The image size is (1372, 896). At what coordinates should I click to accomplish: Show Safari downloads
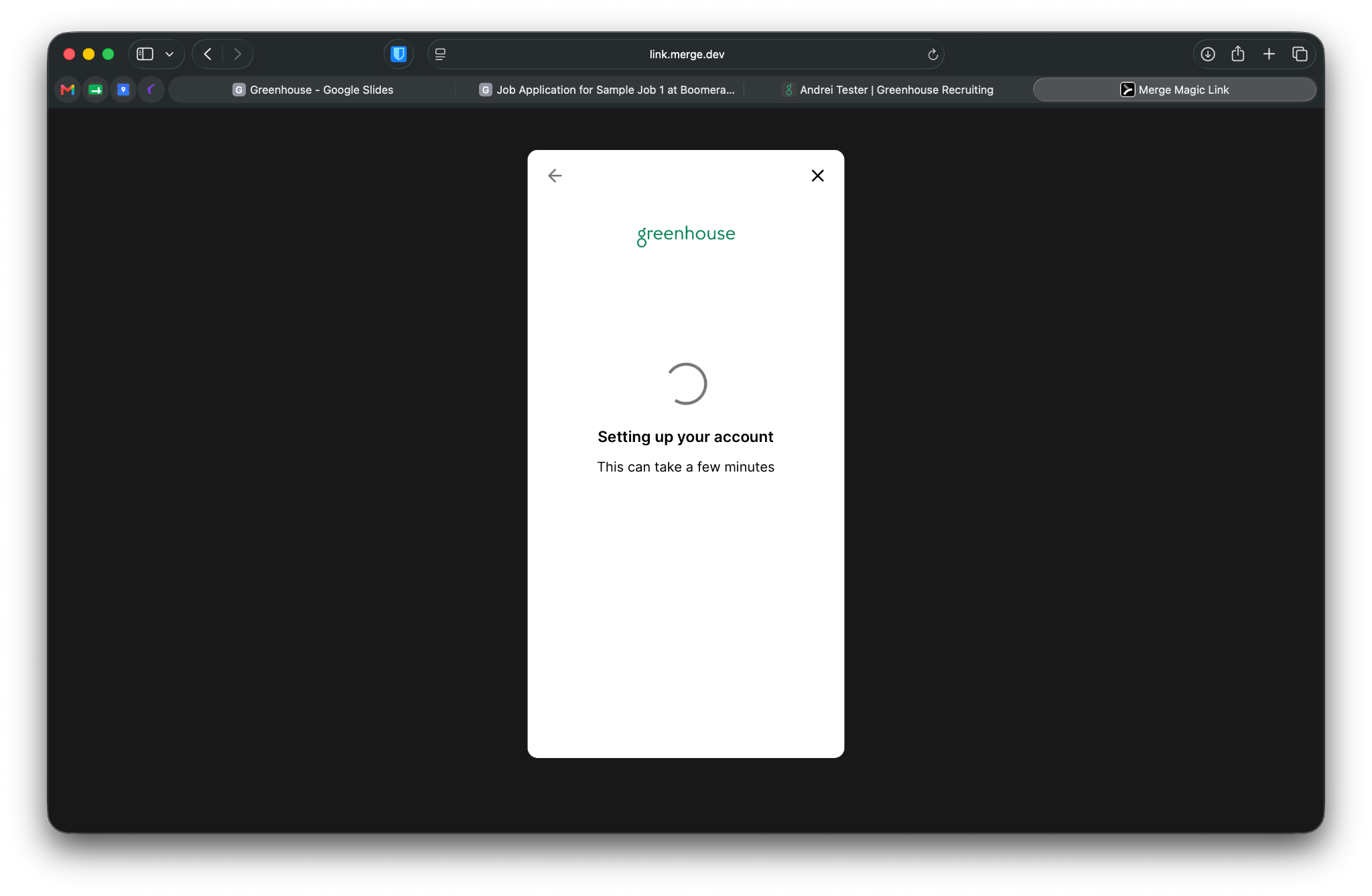click(1208, 54)
